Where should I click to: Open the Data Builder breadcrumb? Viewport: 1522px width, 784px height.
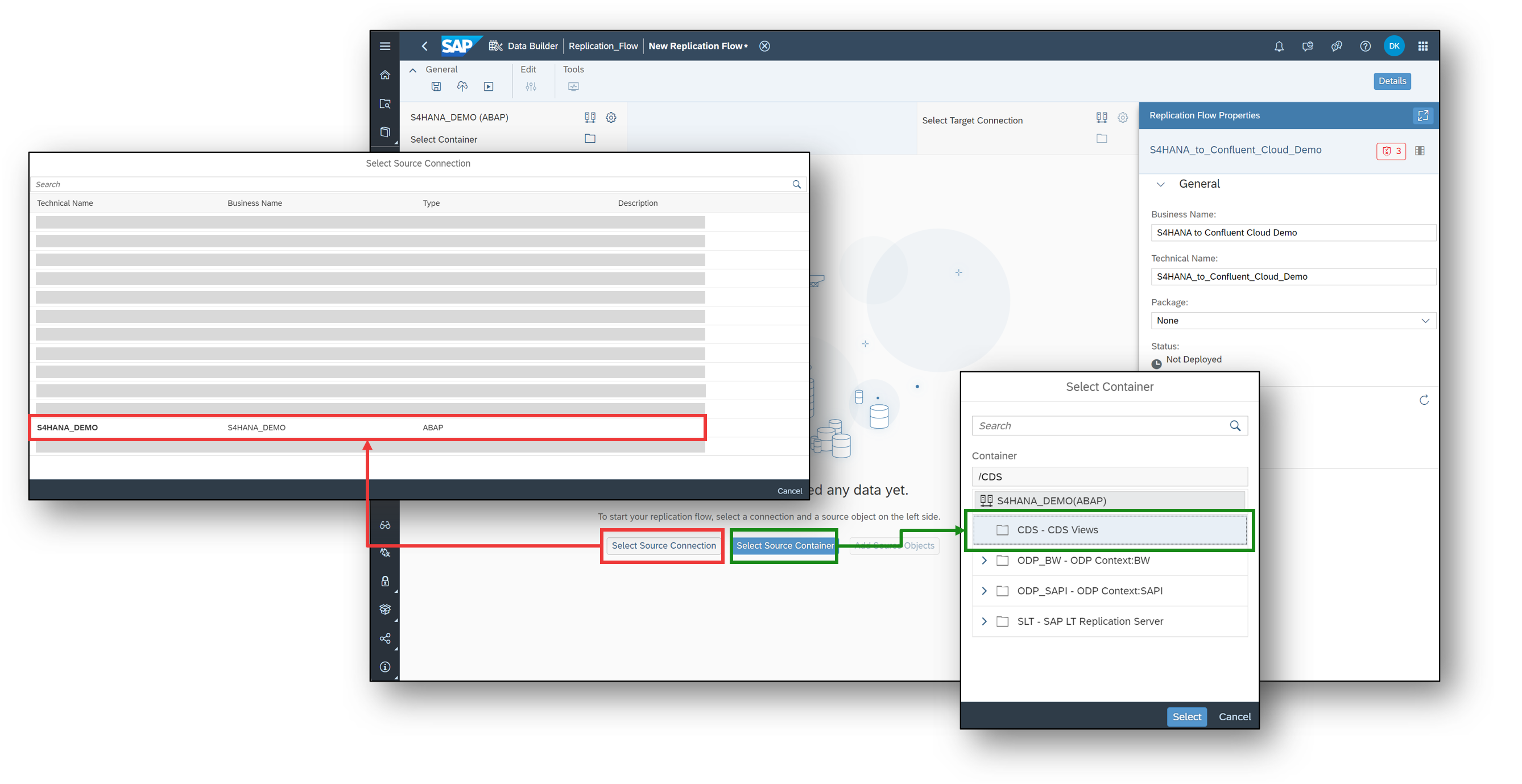point(532,46)
